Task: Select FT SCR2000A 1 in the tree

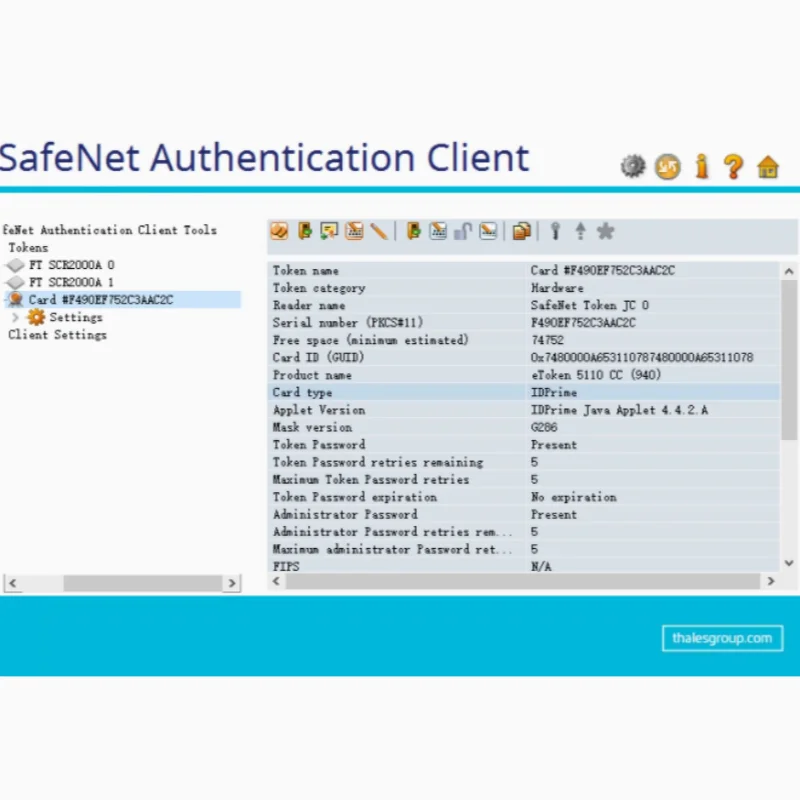Action: coord(71,282)
